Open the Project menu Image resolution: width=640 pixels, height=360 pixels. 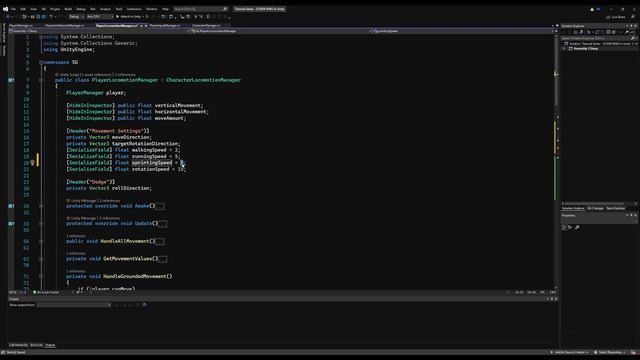55,9
